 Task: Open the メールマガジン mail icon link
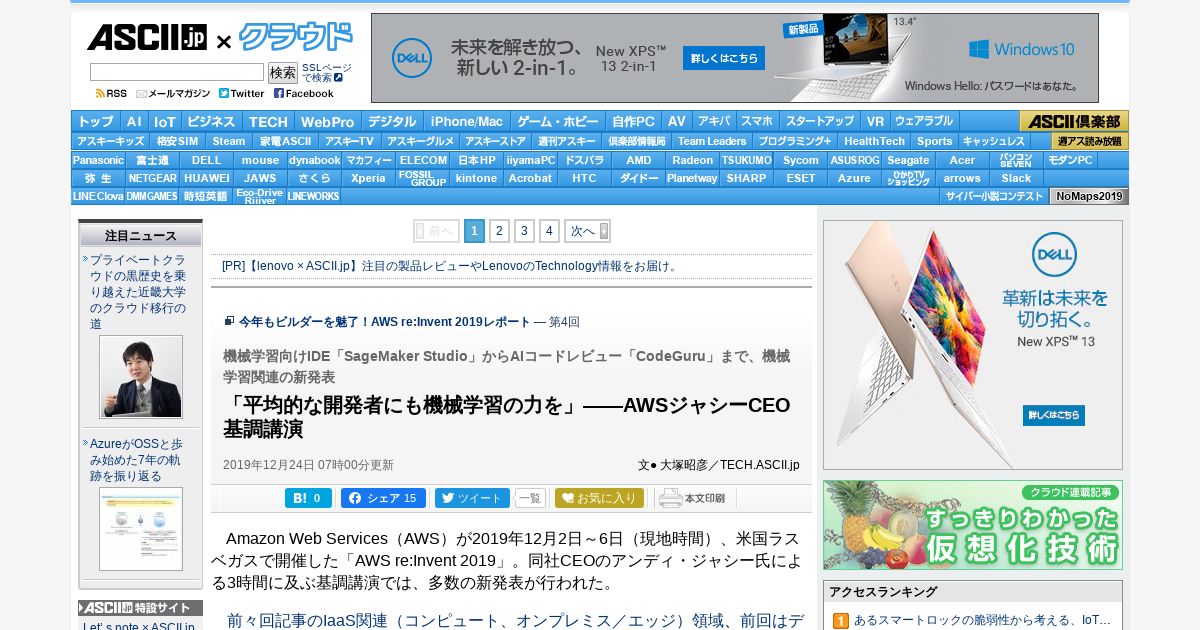[x=173, y=93]
